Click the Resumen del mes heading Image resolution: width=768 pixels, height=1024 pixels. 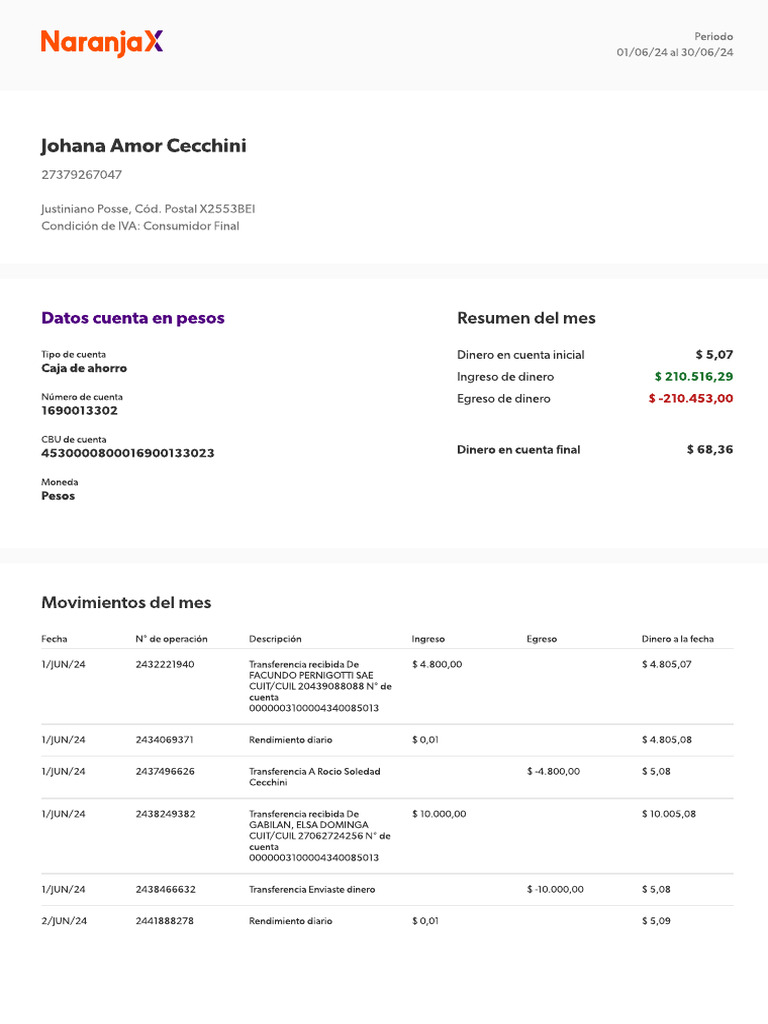point(526,318)
